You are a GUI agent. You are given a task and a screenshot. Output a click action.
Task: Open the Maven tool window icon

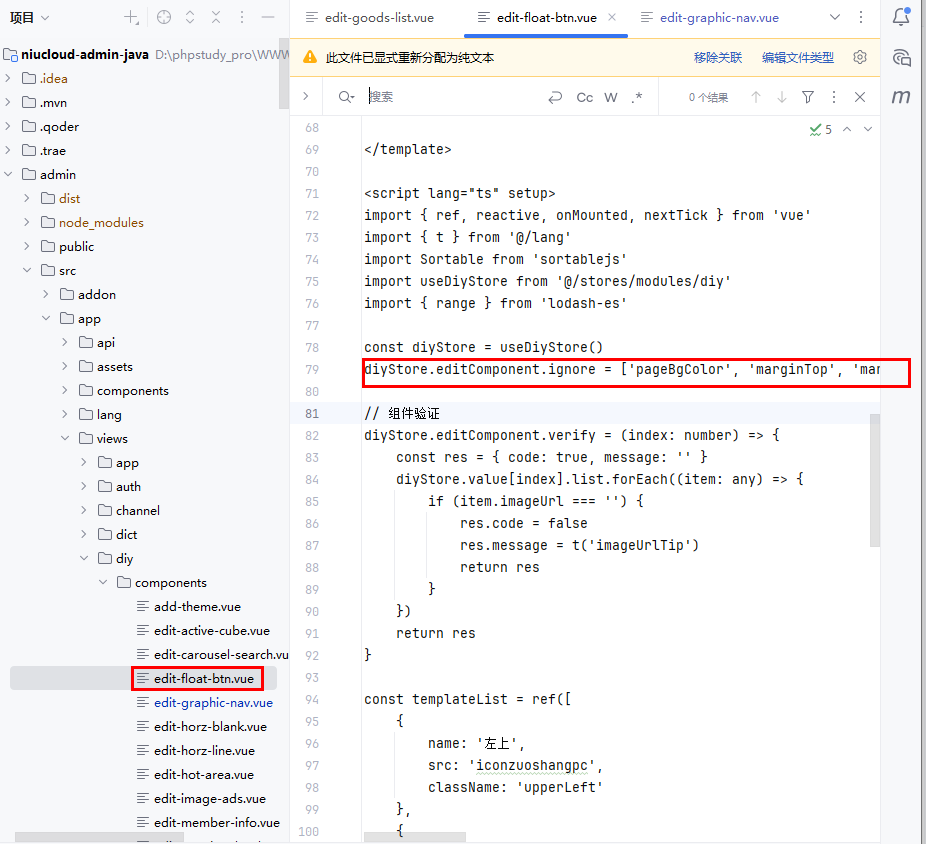pyautogui.click(x=901, y=97)
